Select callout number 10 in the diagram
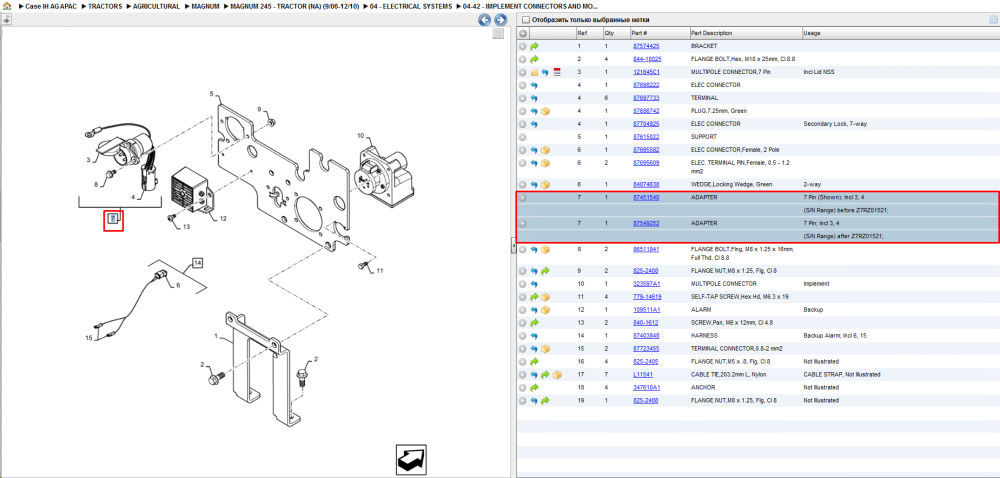 (x=360, y=136)
